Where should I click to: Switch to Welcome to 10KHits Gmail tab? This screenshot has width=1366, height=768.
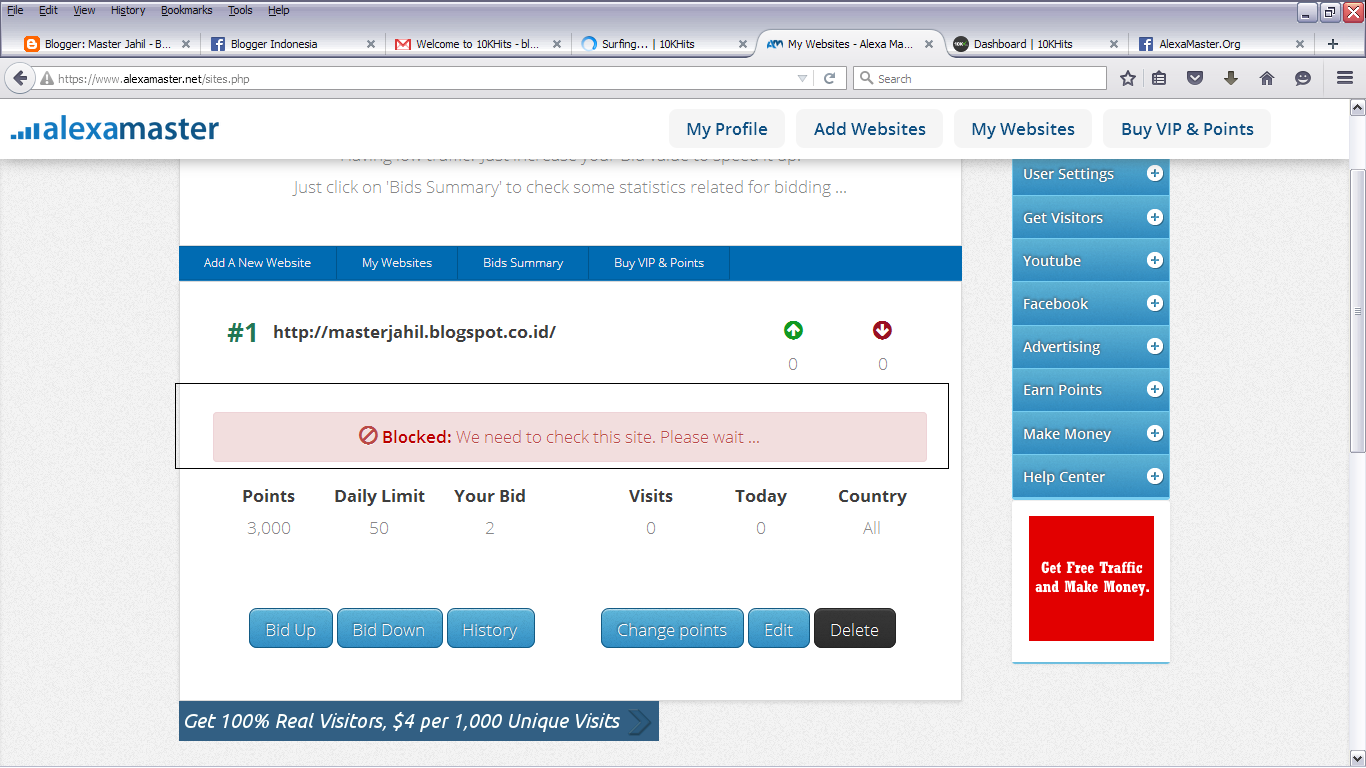click(478, 44)
